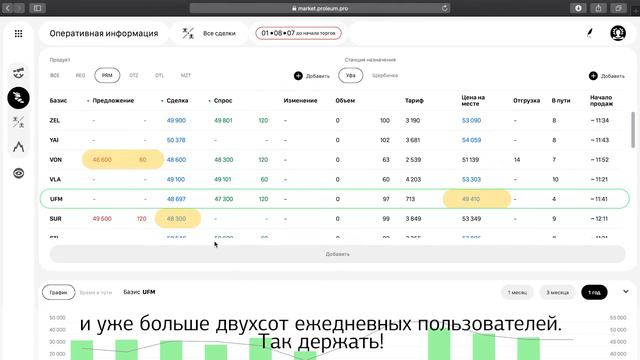The height and width of the screenshot is (360, 640).
Task: Click trading start countdown timer
Action: click(x=298, y=33)
